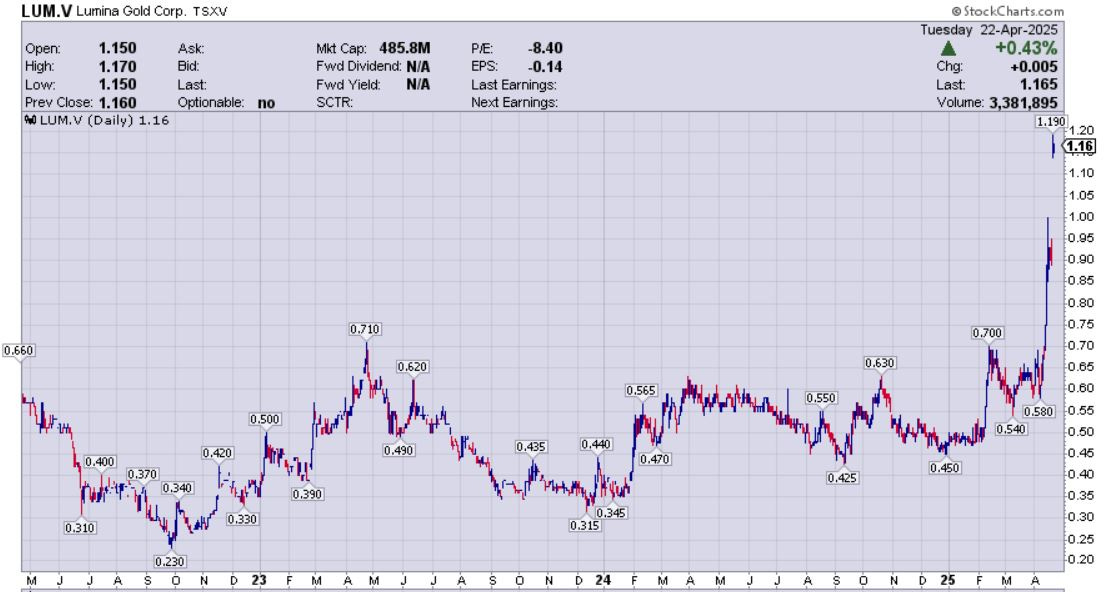1111x592 pixels.
Task: Click the green up-arrow change indicator
Action: (x=948, y=48)
